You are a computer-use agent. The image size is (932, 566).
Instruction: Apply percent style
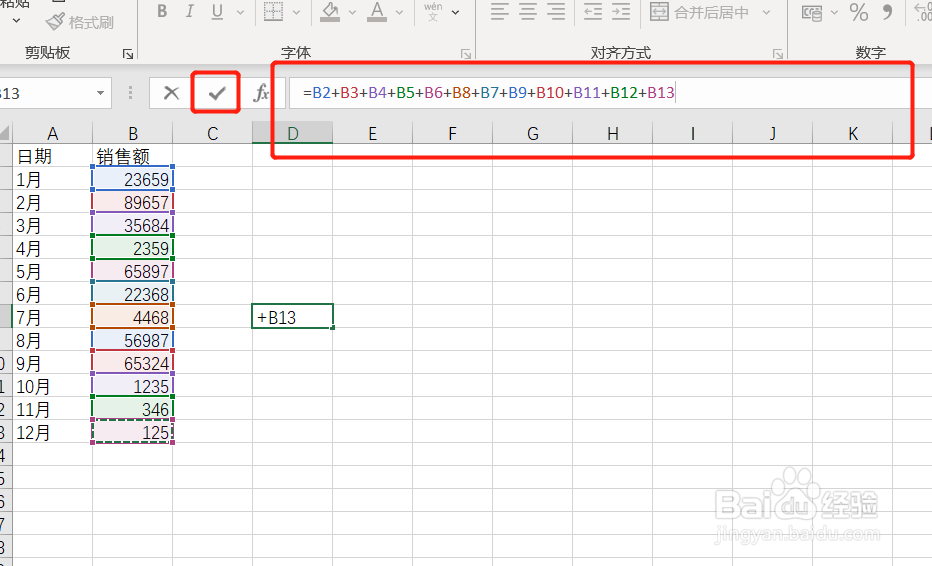click(x=859, y=12)
